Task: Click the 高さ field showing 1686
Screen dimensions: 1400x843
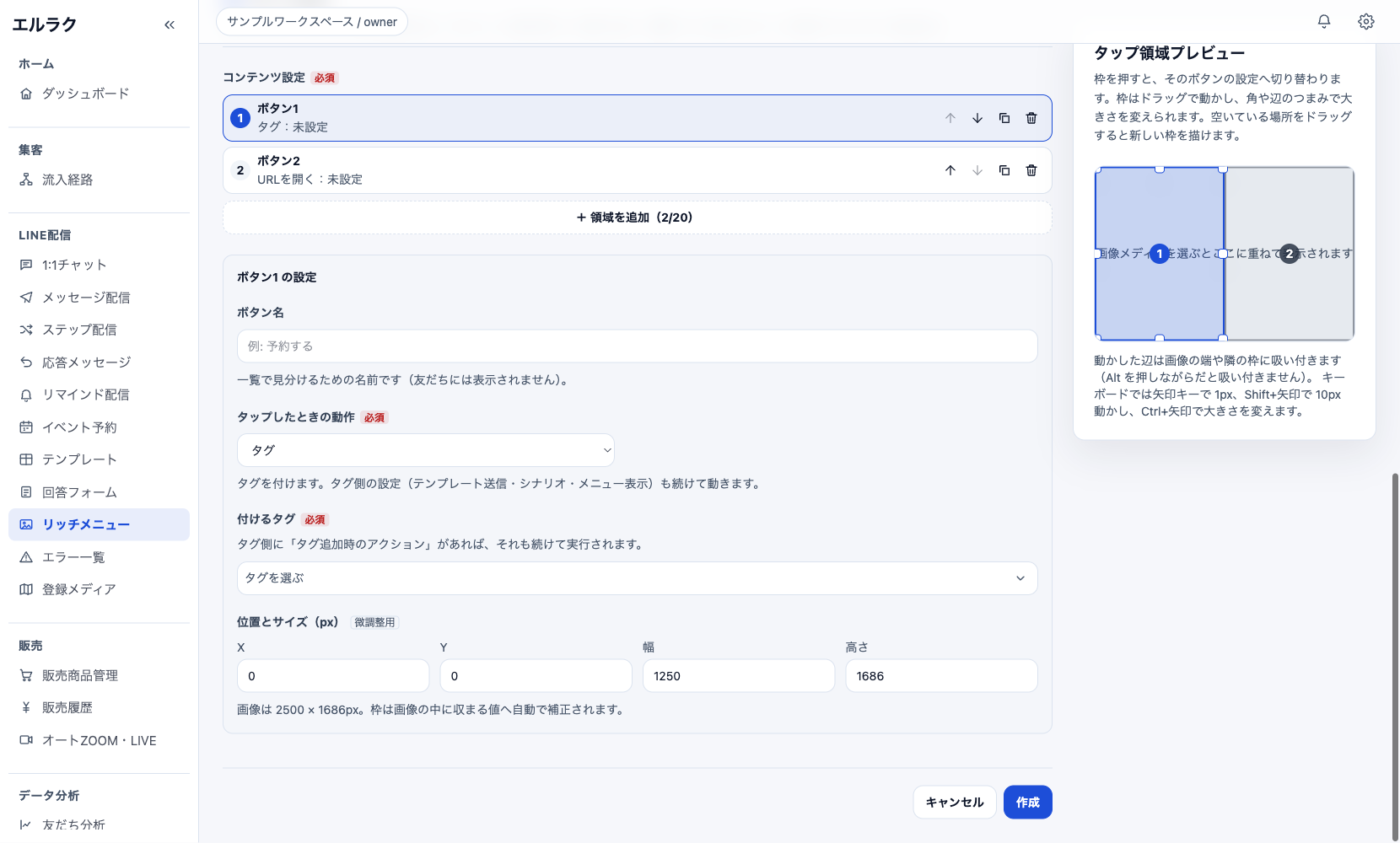Action: 941,676
